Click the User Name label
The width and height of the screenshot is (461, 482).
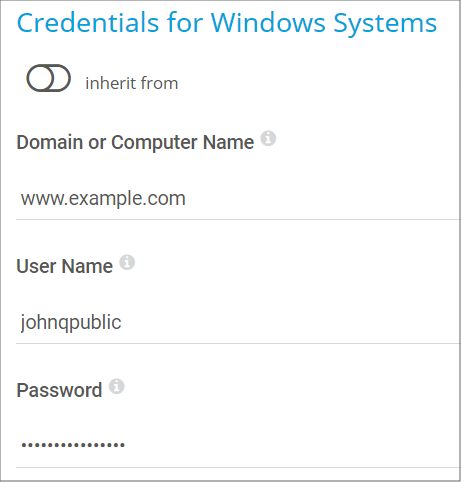[65, 266]
